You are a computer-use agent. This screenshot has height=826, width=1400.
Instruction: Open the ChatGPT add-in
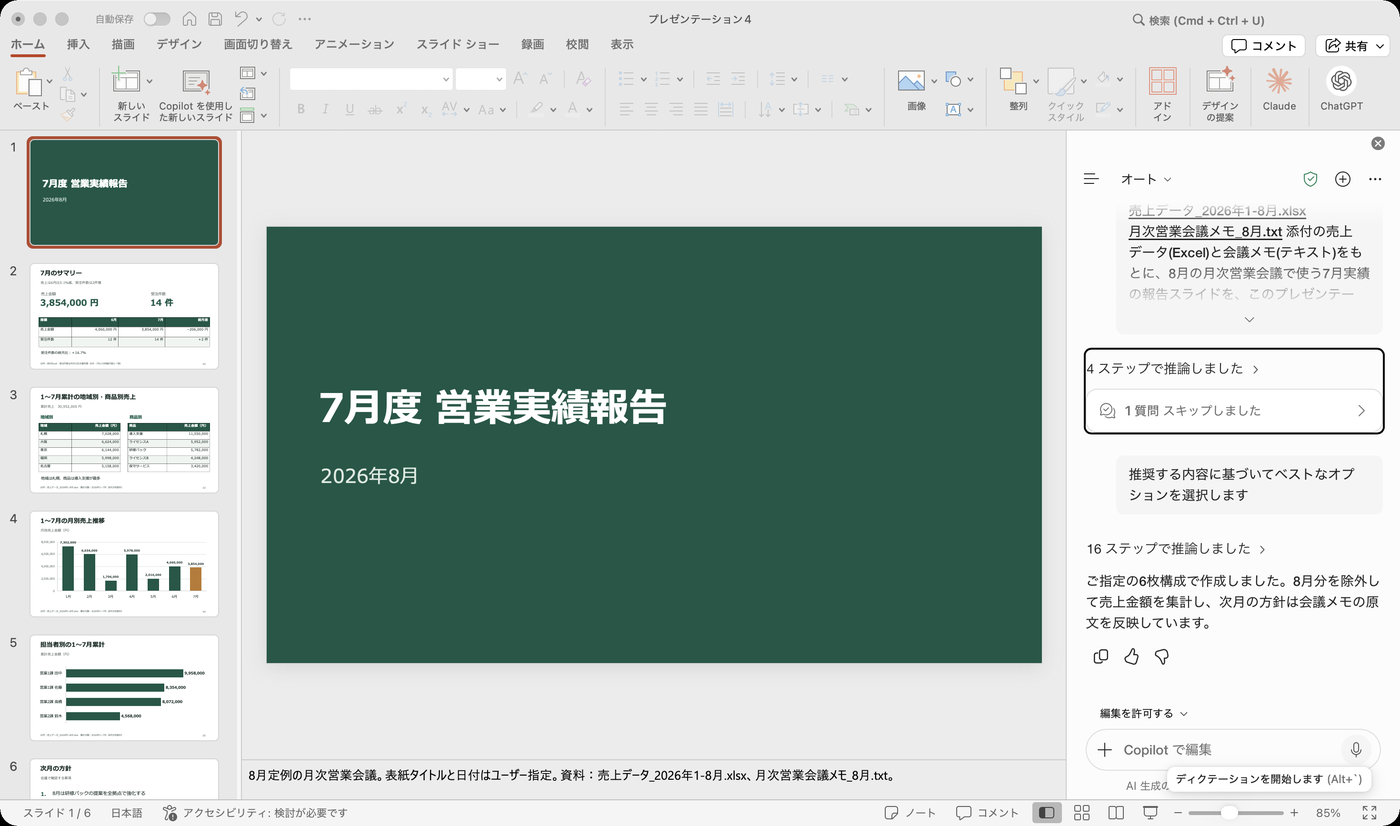click(1341, 89)
